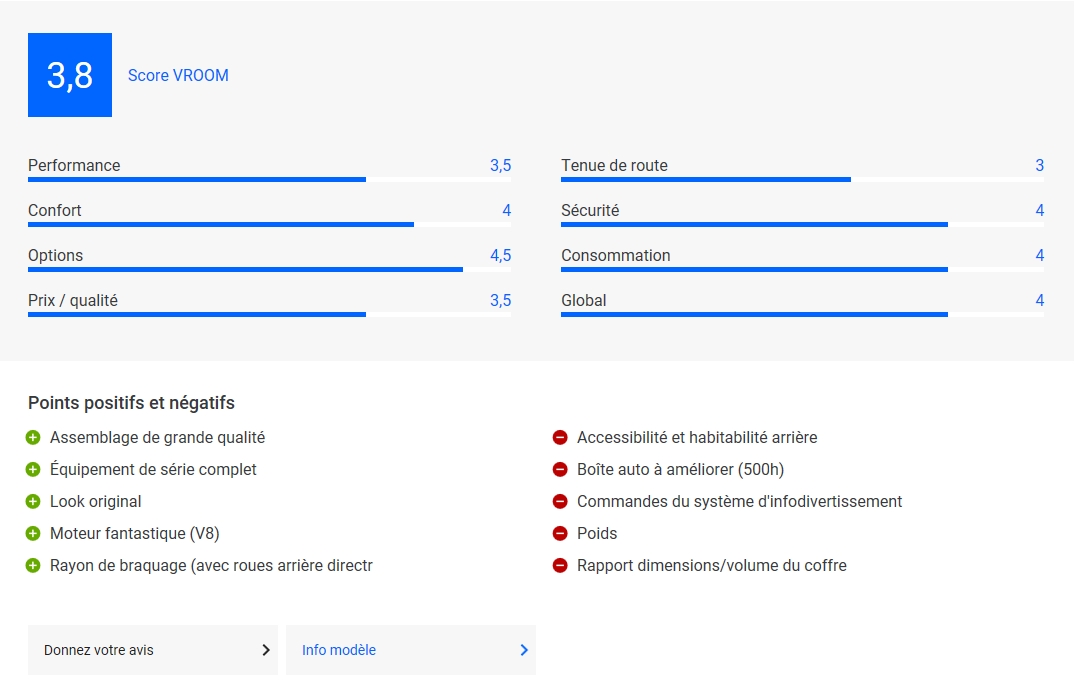Click the green plus icon beside Assemblage de grande qualité

(33, 438)
